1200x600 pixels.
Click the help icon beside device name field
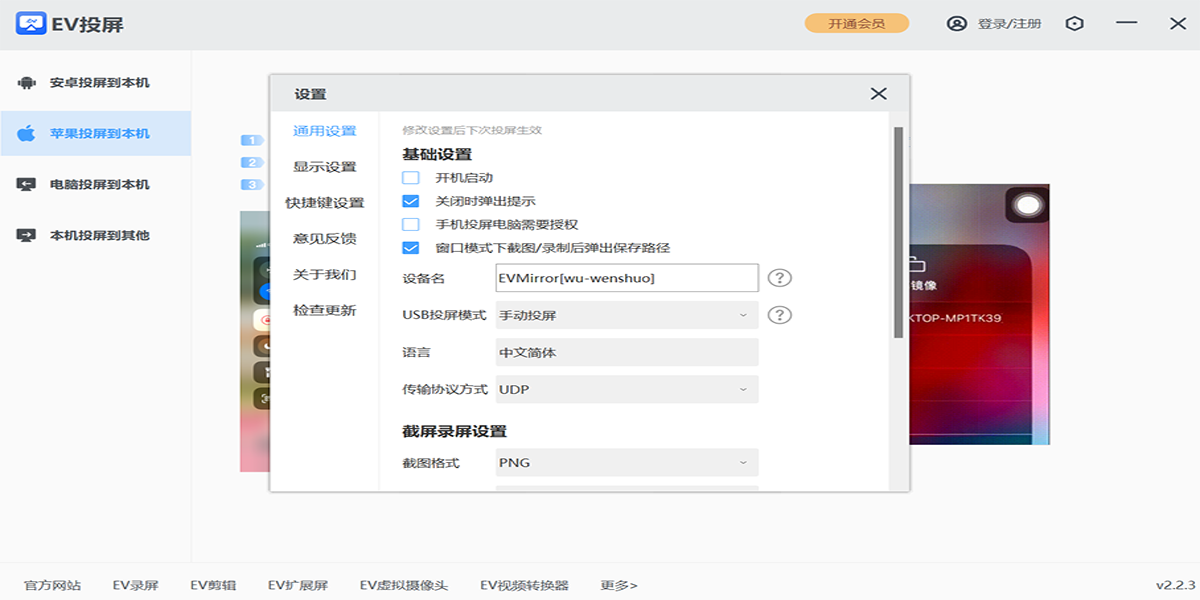pos(779,278)
